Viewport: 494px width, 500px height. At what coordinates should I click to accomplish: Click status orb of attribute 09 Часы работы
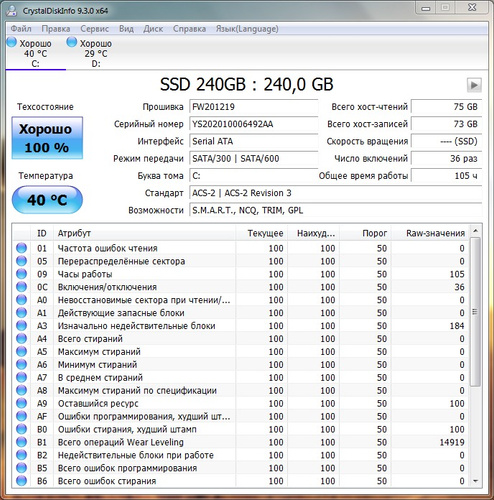pos(22,274)
